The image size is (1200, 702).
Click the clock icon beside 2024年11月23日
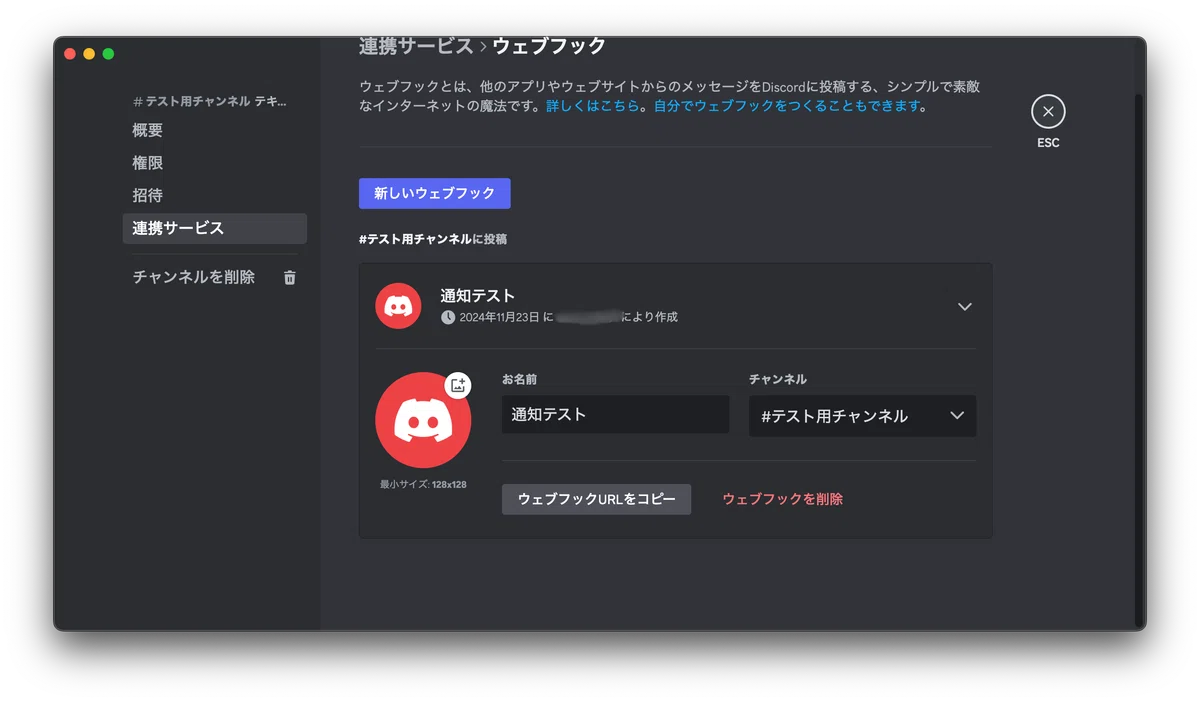click(x=448, y=317)
